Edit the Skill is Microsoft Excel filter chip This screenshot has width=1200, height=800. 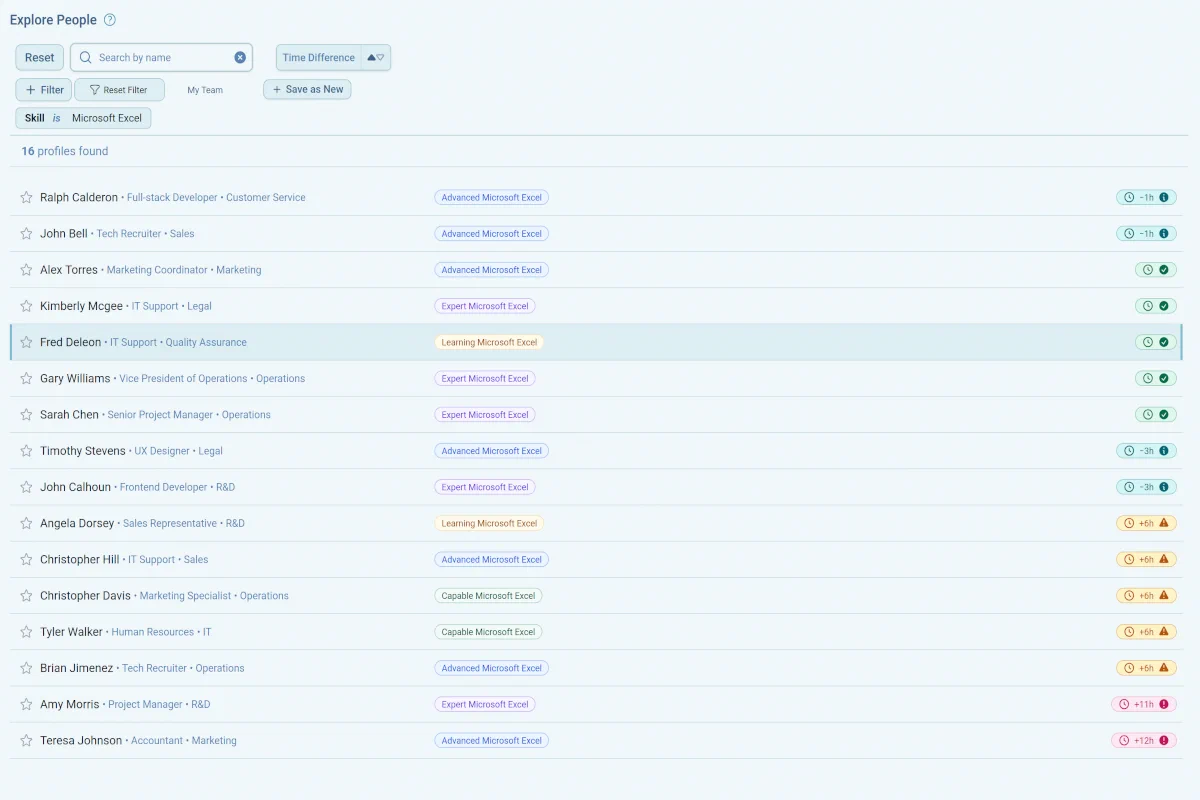coord(83,118)
